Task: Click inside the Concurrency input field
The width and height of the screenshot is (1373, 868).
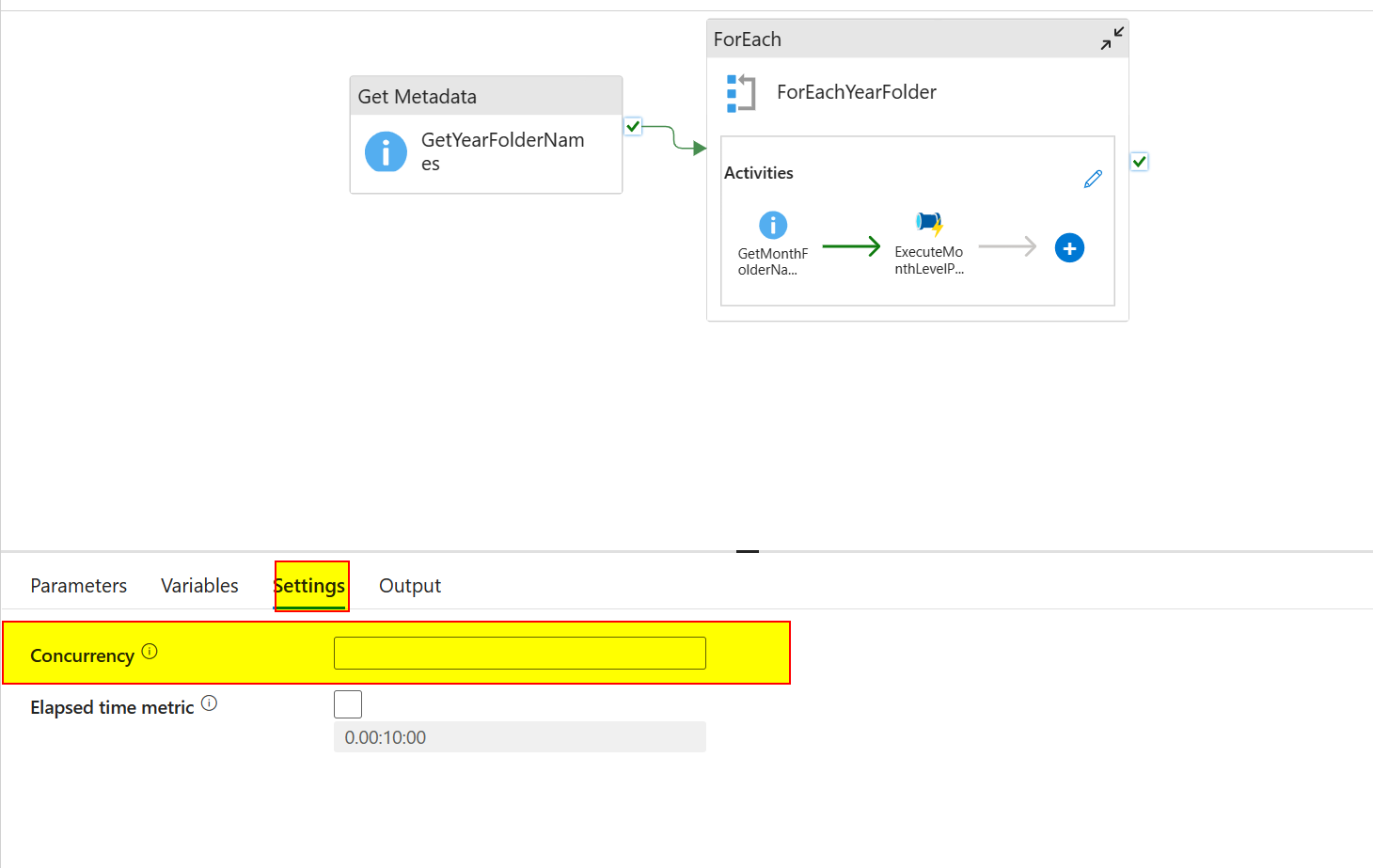Action: (519, 653)
